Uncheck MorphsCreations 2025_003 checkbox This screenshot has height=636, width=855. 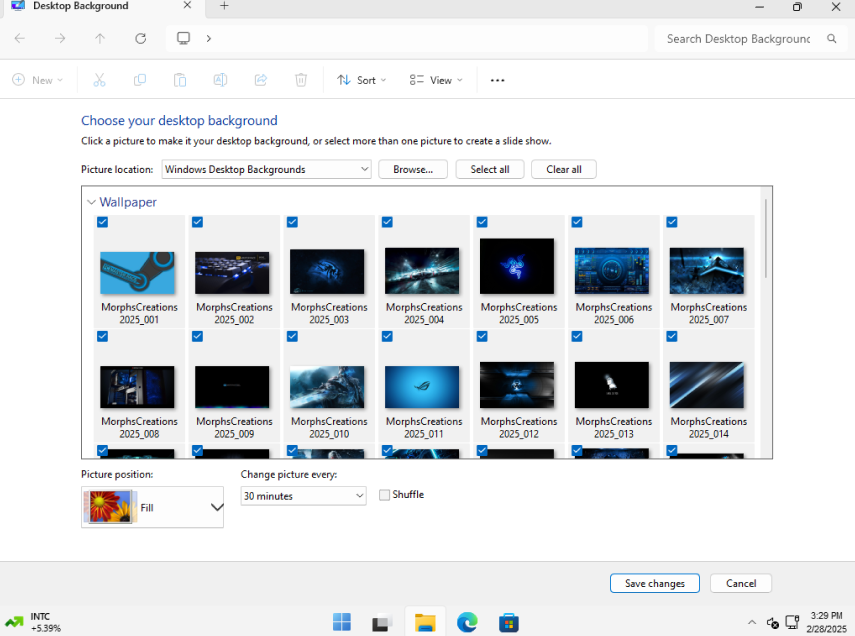point(292,222)
